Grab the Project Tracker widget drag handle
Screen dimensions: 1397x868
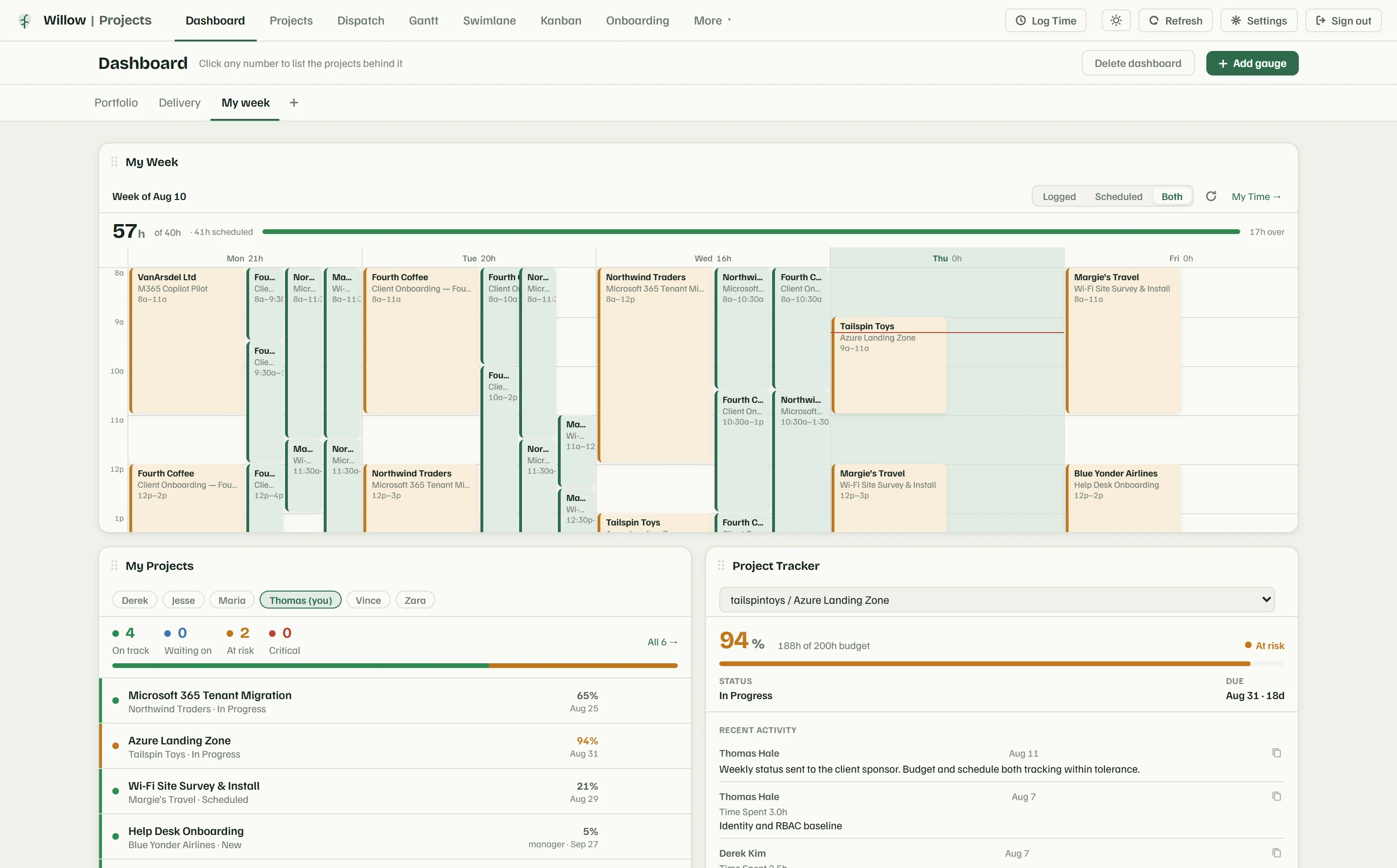(721, 566)
